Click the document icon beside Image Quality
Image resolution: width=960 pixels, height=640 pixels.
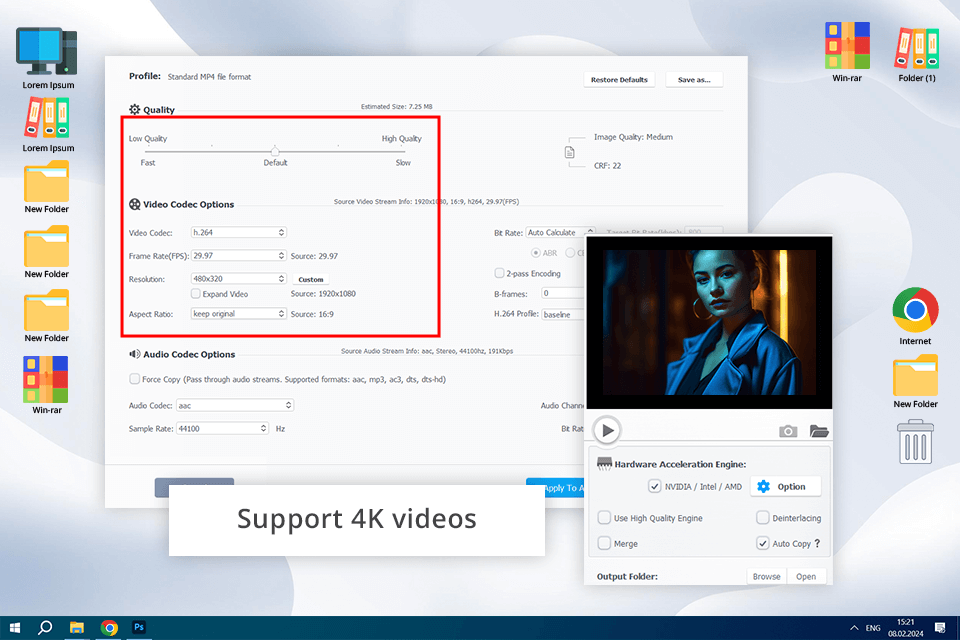click(569, 152)
